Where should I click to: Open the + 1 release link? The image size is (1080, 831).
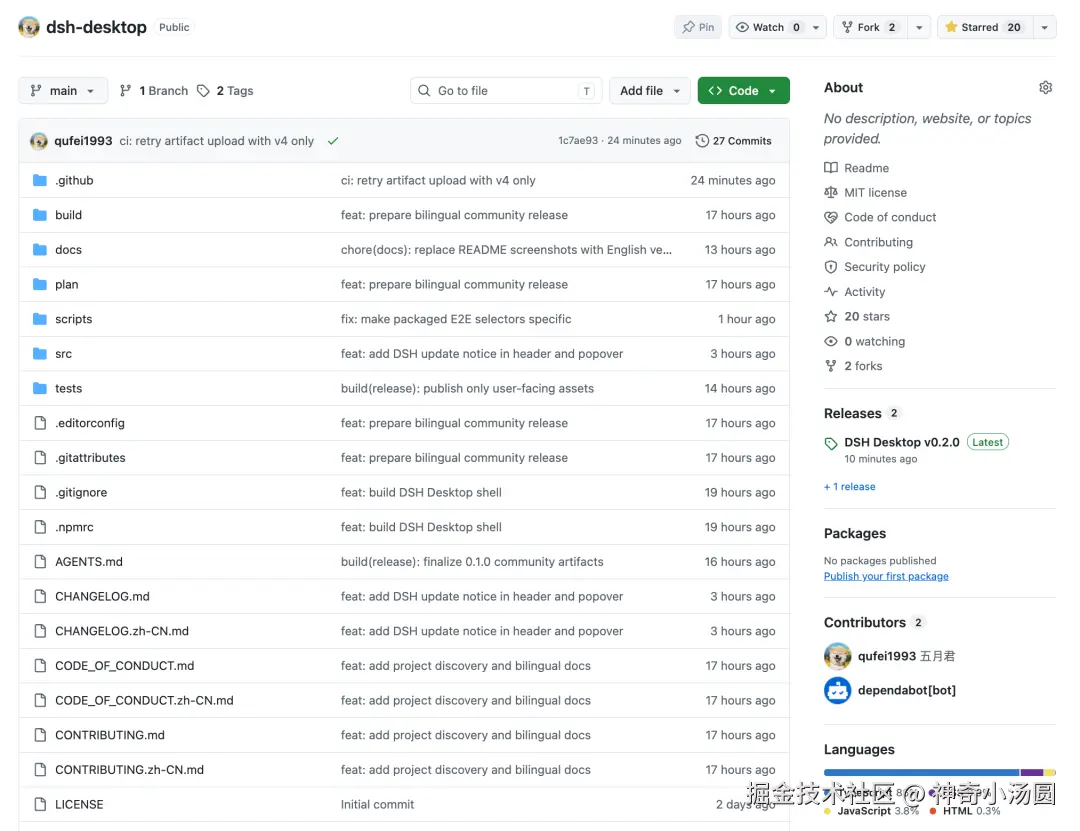(849, 486)
